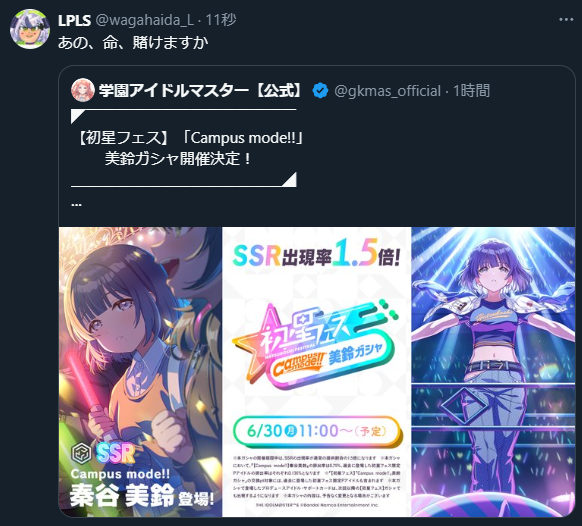Click the quoted tweet 1時間 timestamp
The image size is (582, 526).
[471, 91]
